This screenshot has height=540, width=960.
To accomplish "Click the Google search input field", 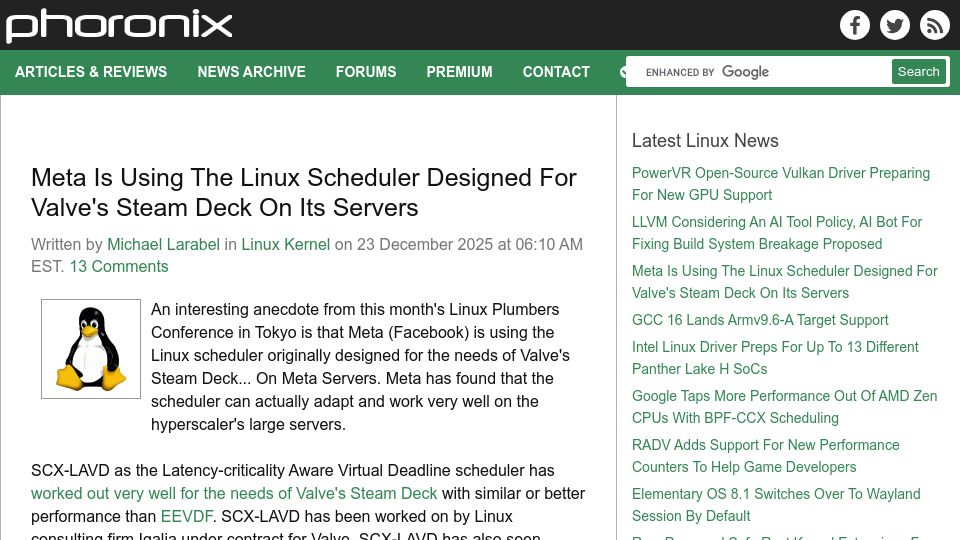I will (759, 72).
